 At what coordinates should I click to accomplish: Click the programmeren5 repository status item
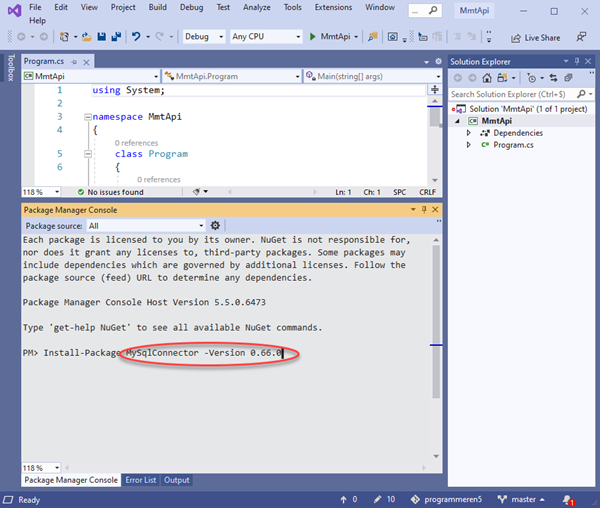(446, 499)
